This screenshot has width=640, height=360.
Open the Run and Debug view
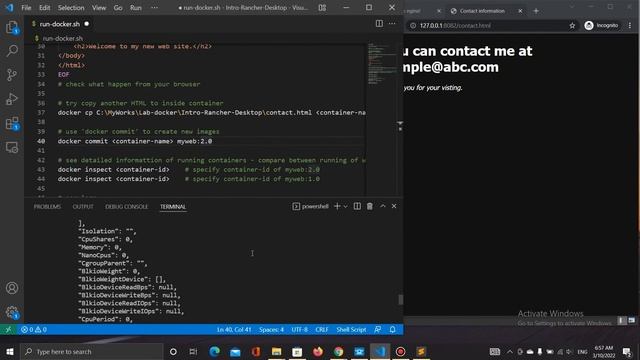click(x=12, y=99)
